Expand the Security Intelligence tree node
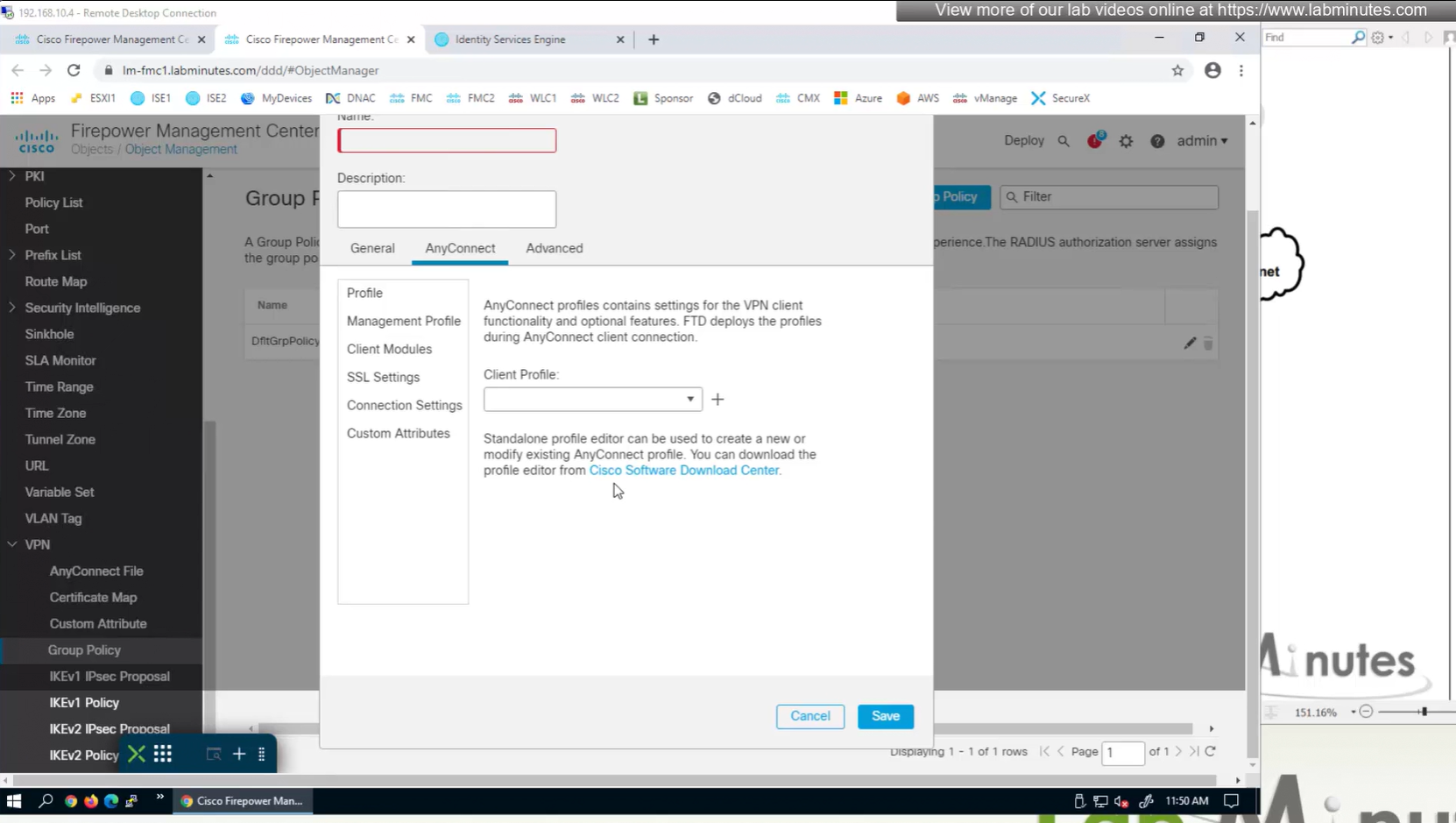1456x823 pixels. tap(12, 308)
